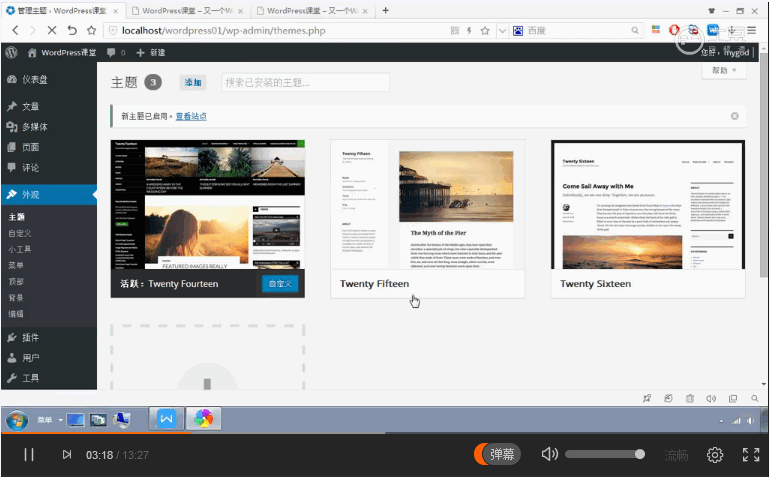
Task: Click the browser undo/restore icon
Action: (72, 30)
